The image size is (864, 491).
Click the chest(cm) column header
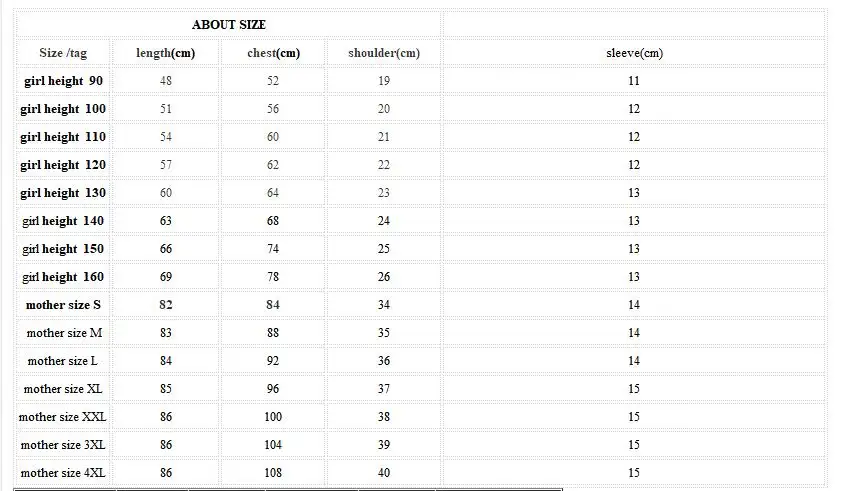pyautogui.click(x=273, y=53)
